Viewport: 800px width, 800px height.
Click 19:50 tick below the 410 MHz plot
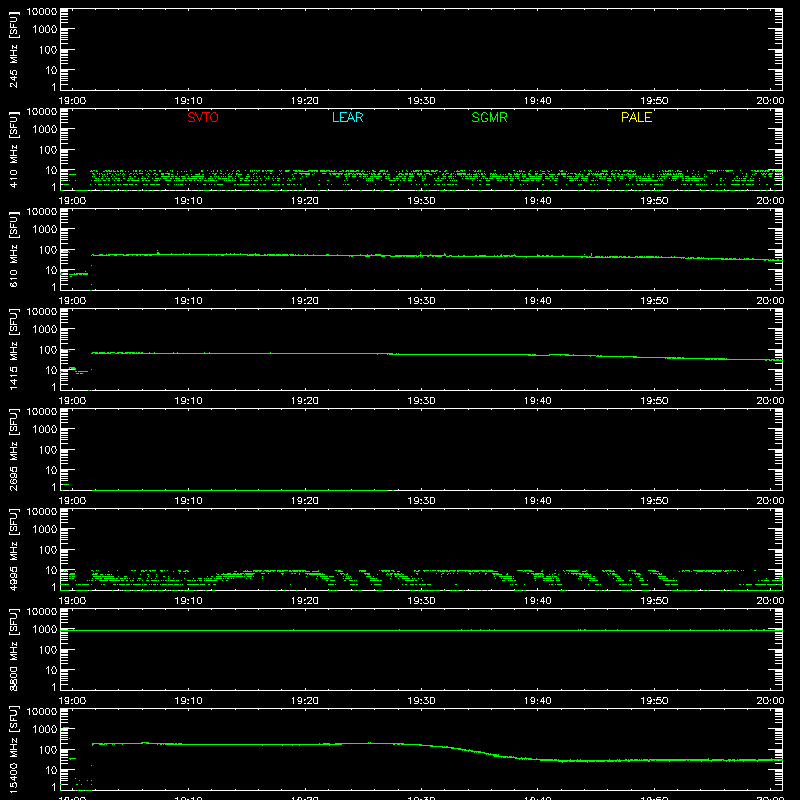click(x=654, y=201)
